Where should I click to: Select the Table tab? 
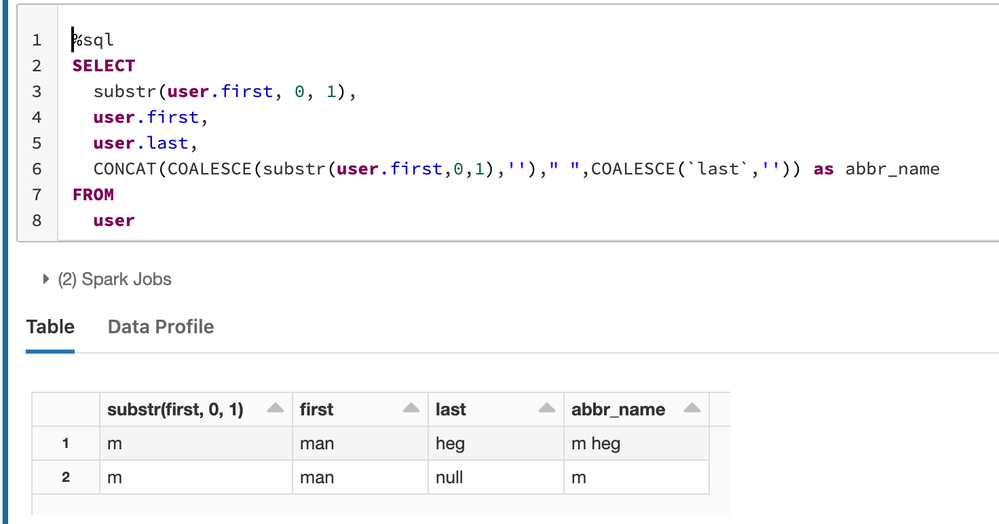[x=50, y=327]
